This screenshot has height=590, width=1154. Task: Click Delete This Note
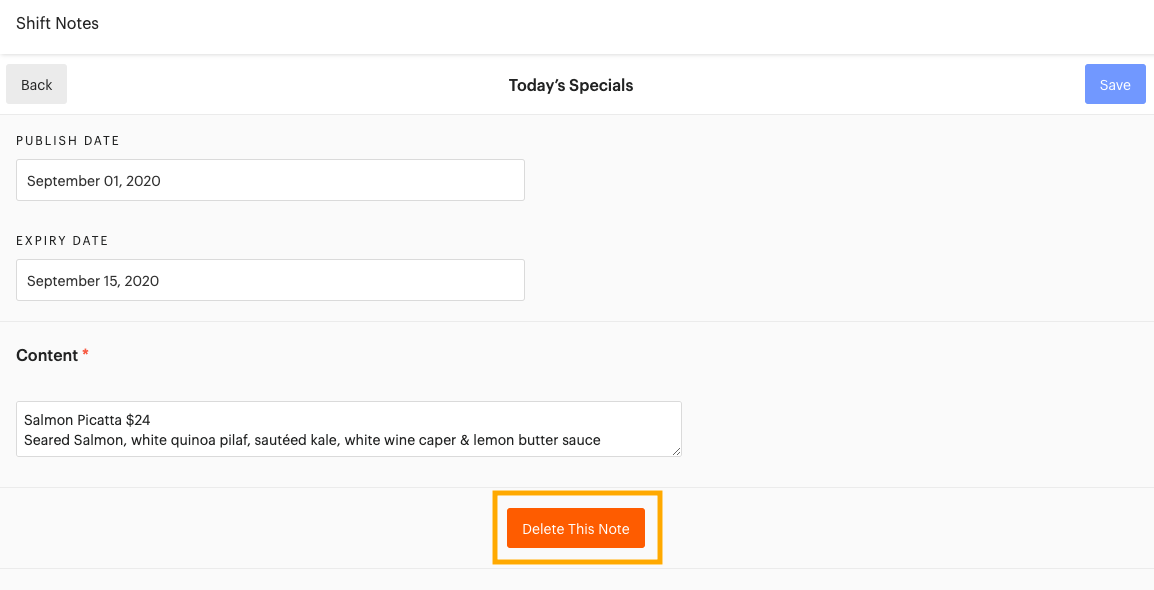[576, 527]
